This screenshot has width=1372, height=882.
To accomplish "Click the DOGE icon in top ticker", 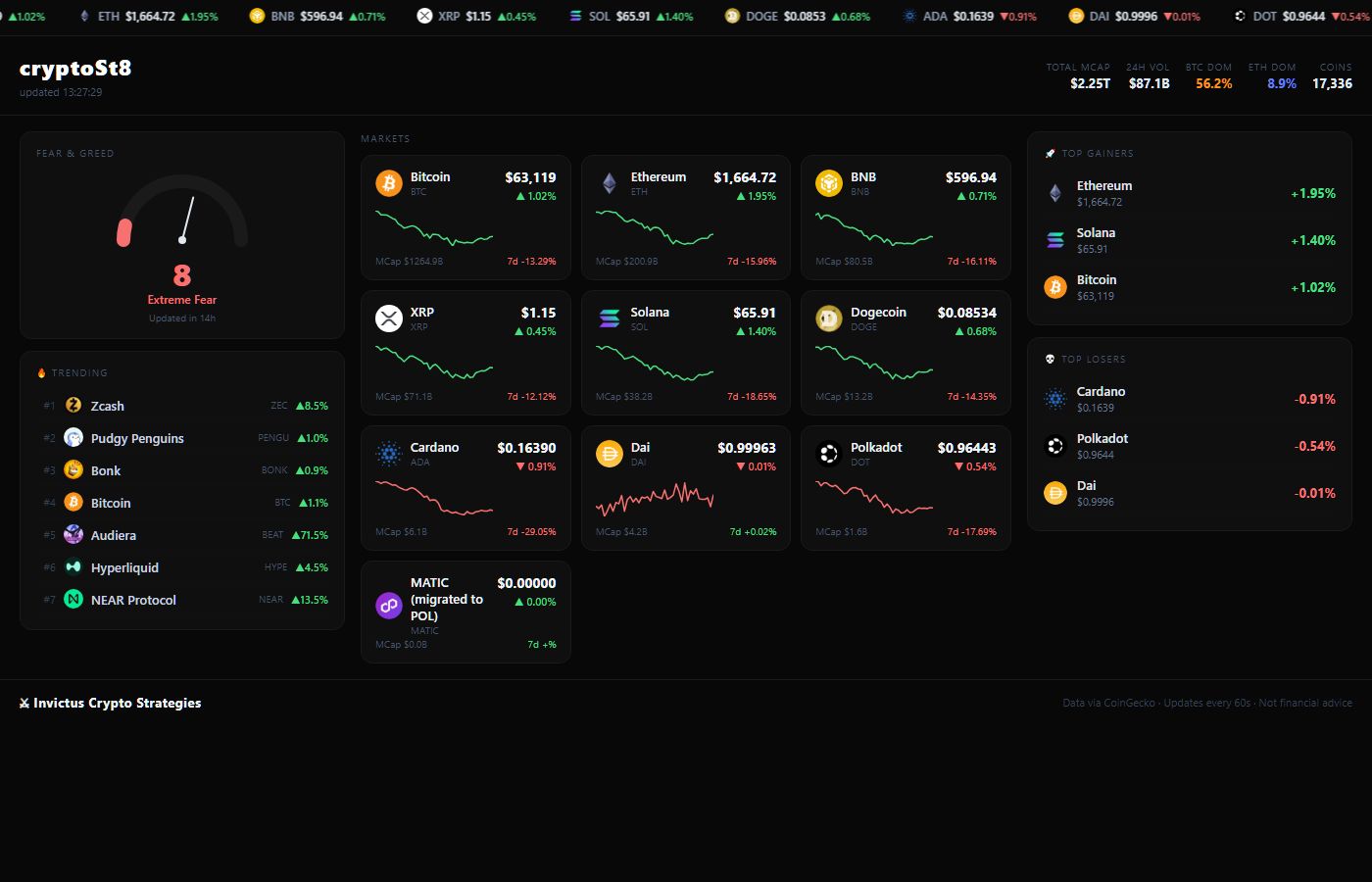I will pyautogui.click(x=732, y=16).
